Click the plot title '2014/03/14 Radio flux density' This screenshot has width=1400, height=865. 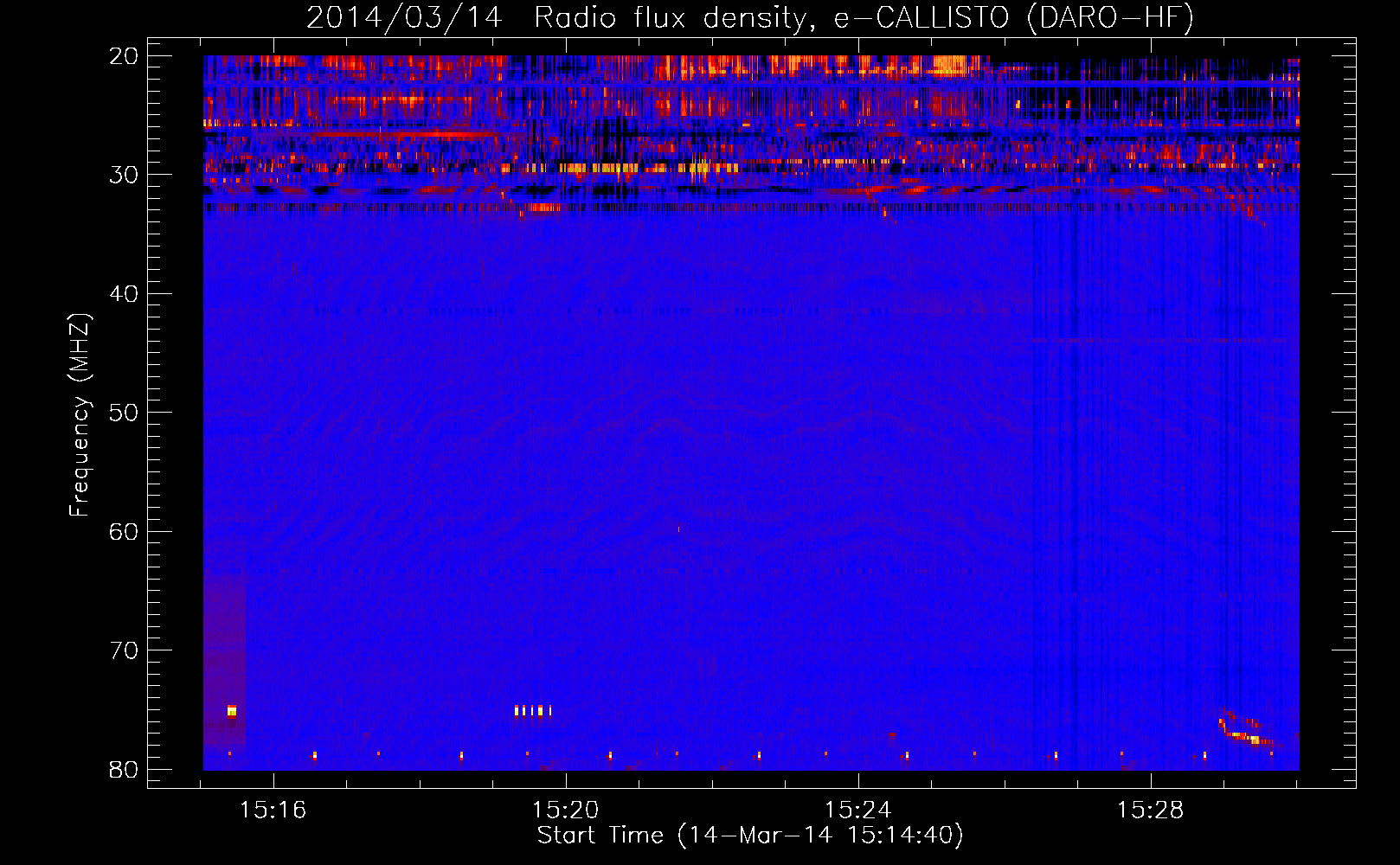pos(561,17)
